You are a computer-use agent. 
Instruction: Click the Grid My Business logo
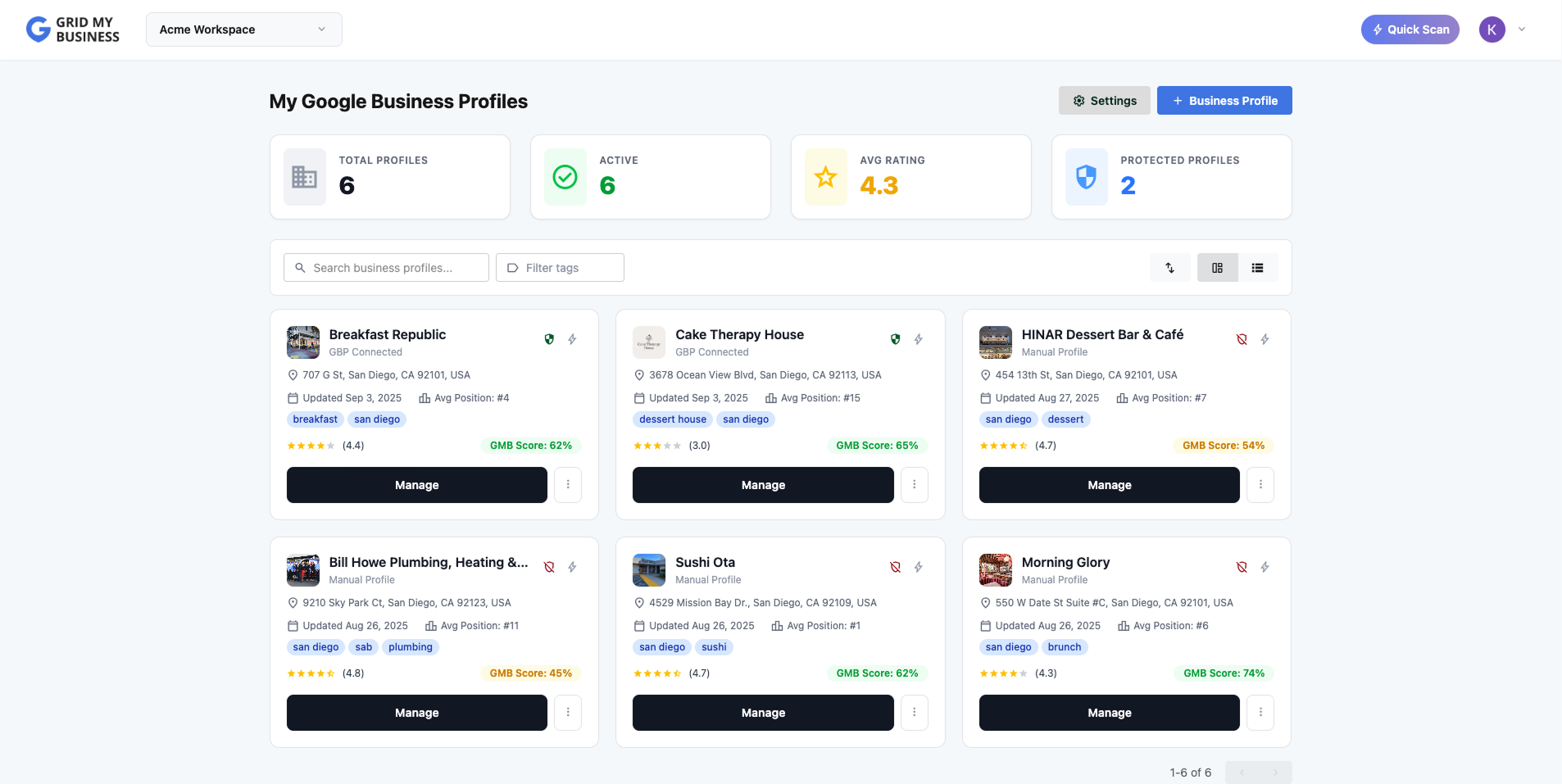73,29
